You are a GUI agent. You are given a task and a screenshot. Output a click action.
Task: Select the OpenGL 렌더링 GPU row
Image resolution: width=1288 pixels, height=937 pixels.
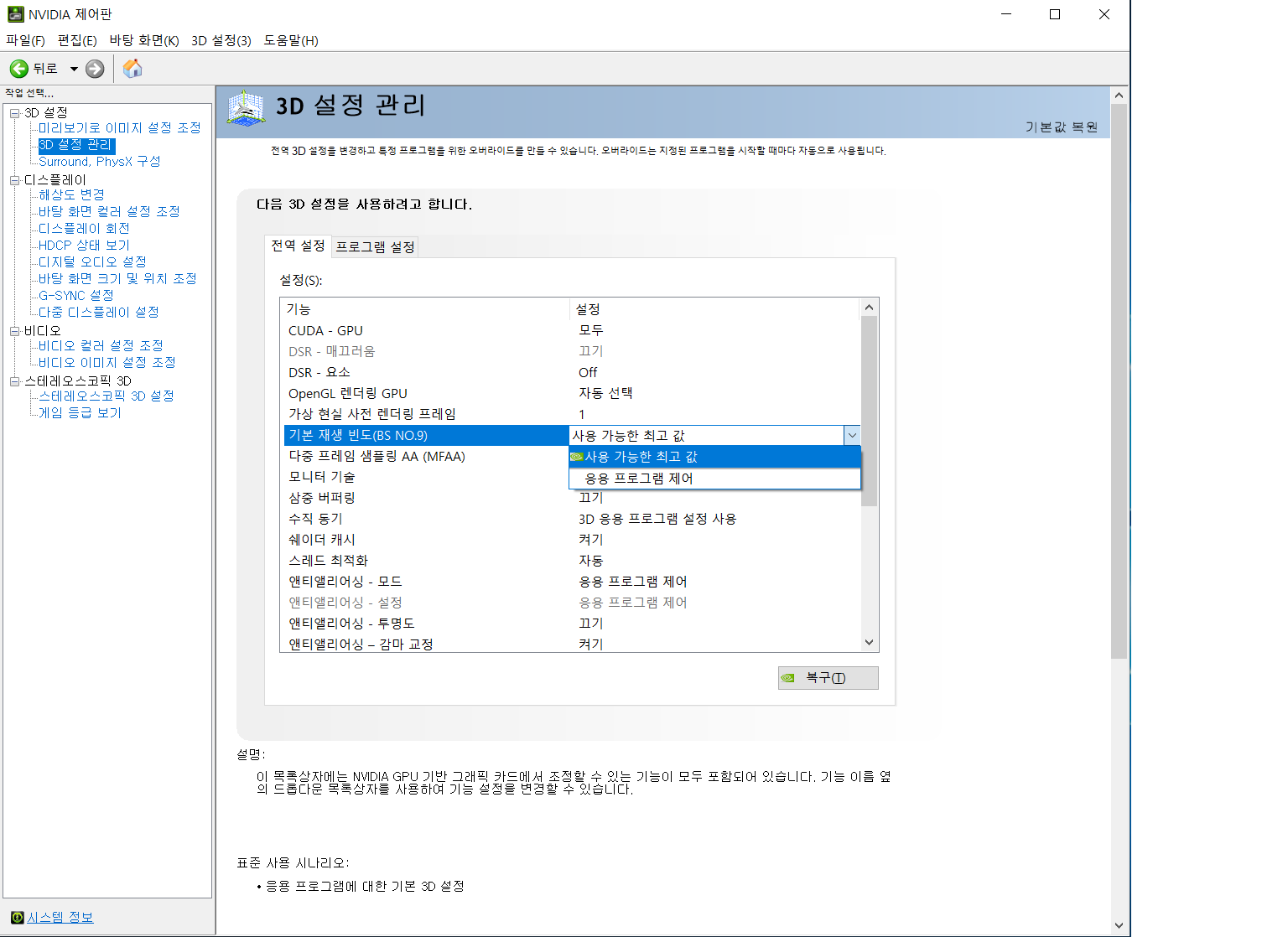click(x=571, y=393)
